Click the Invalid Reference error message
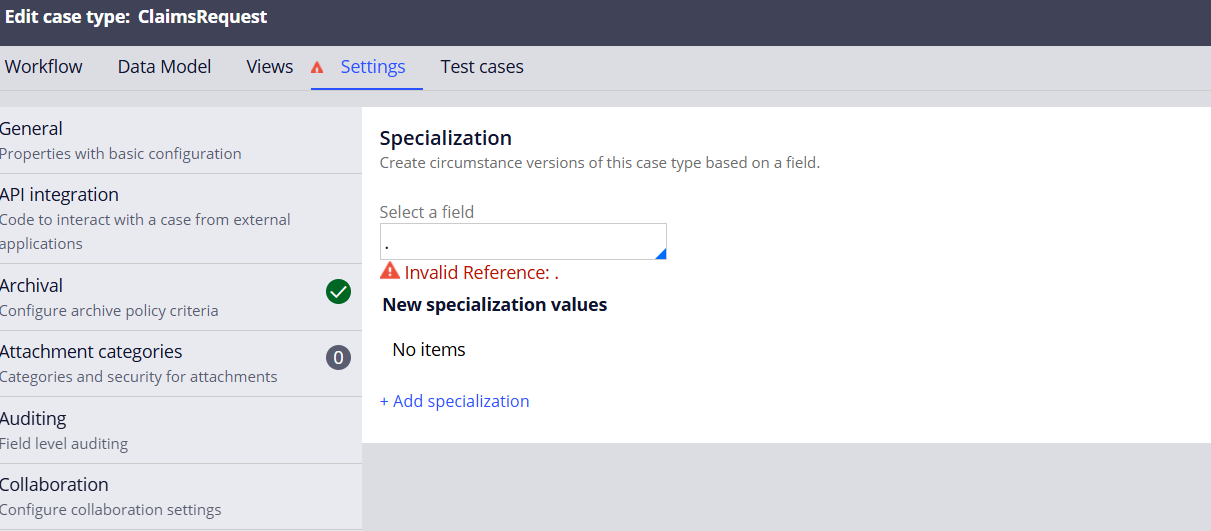Image resolution: width=1211 pixels, height=531 pixels. 481,273
